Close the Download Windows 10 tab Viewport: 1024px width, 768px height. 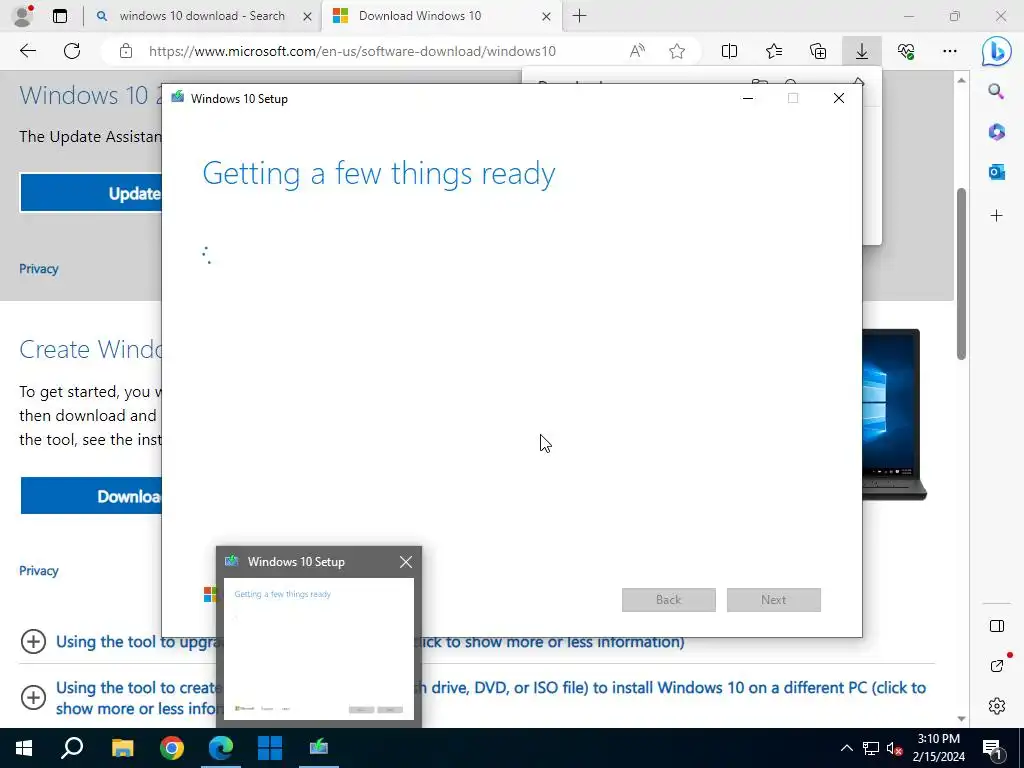[x=546, y=16]
